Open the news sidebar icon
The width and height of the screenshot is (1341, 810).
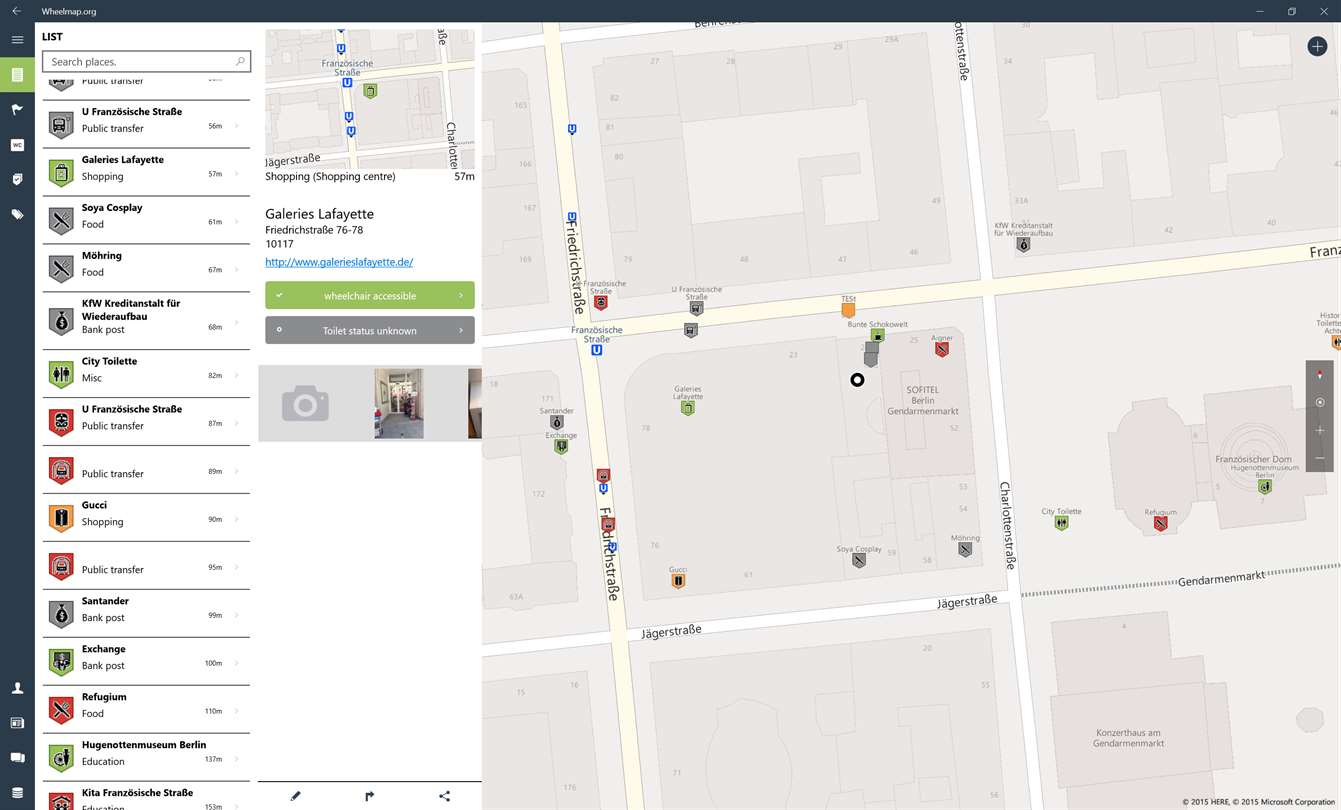(17, 723)
